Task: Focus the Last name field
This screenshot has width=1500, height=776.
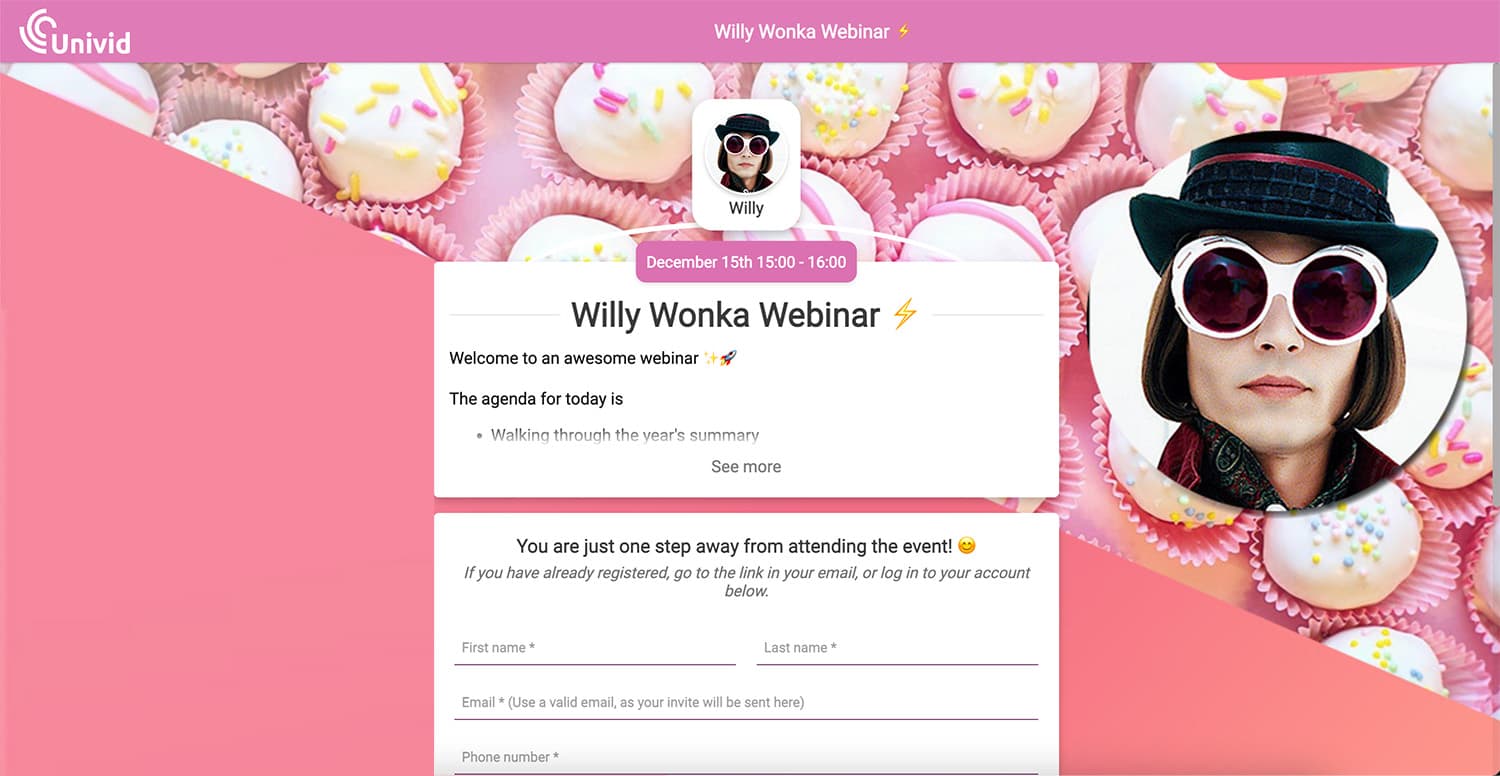Action: coord(897,648)
